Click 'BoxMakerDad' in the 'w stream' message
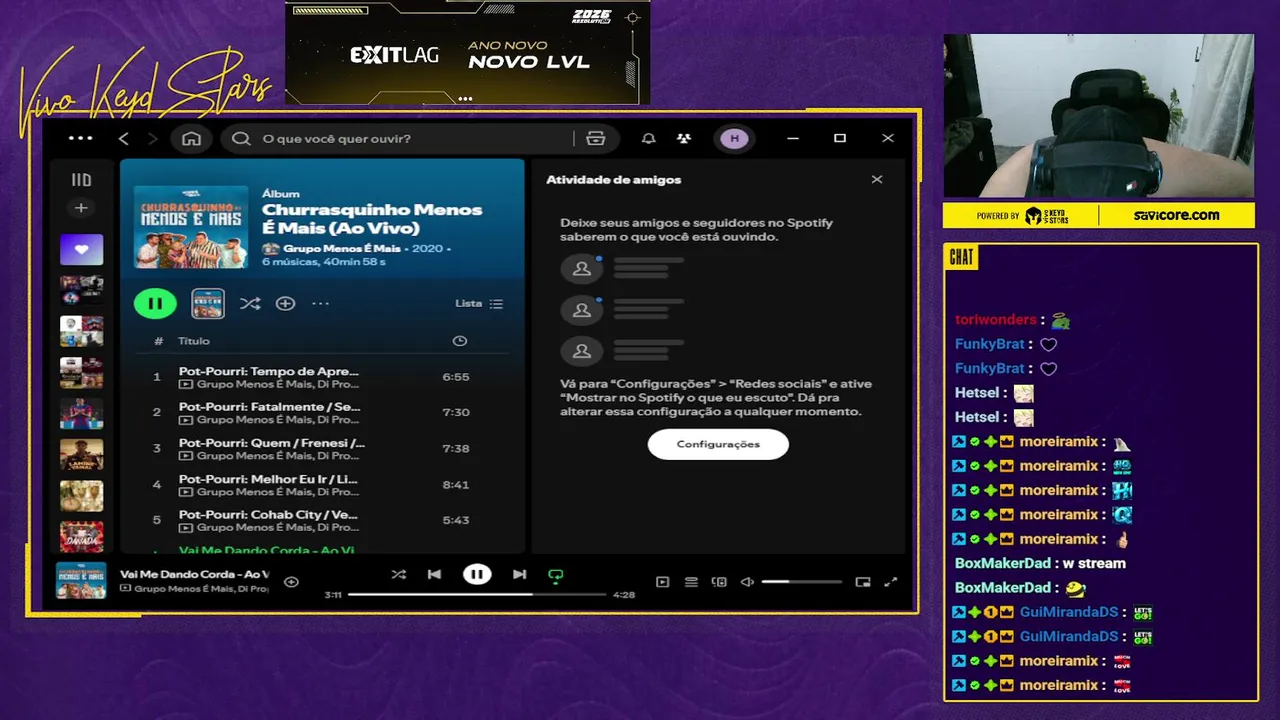This screenshot has width=1280, height=720. pyautogui.click(x=1003, y=563)
